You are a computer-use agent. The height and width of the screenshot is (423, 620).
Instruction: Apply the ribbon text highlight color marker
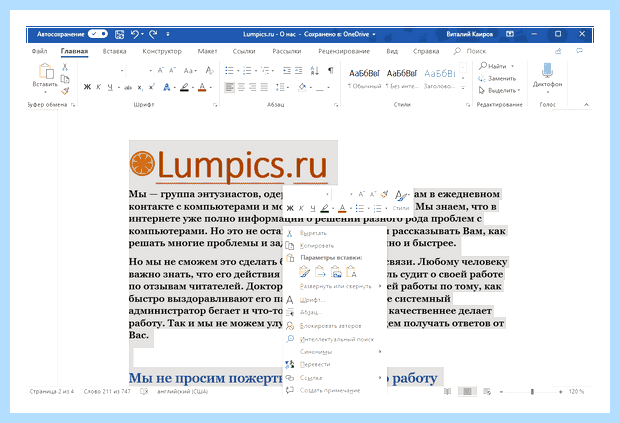pos(184,87)
